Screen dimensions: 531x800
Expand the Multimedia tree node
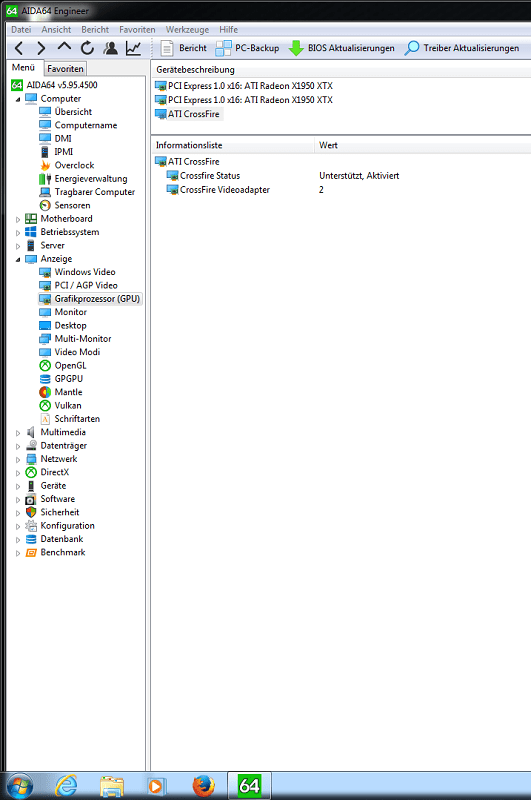click(x=18, y=433)
